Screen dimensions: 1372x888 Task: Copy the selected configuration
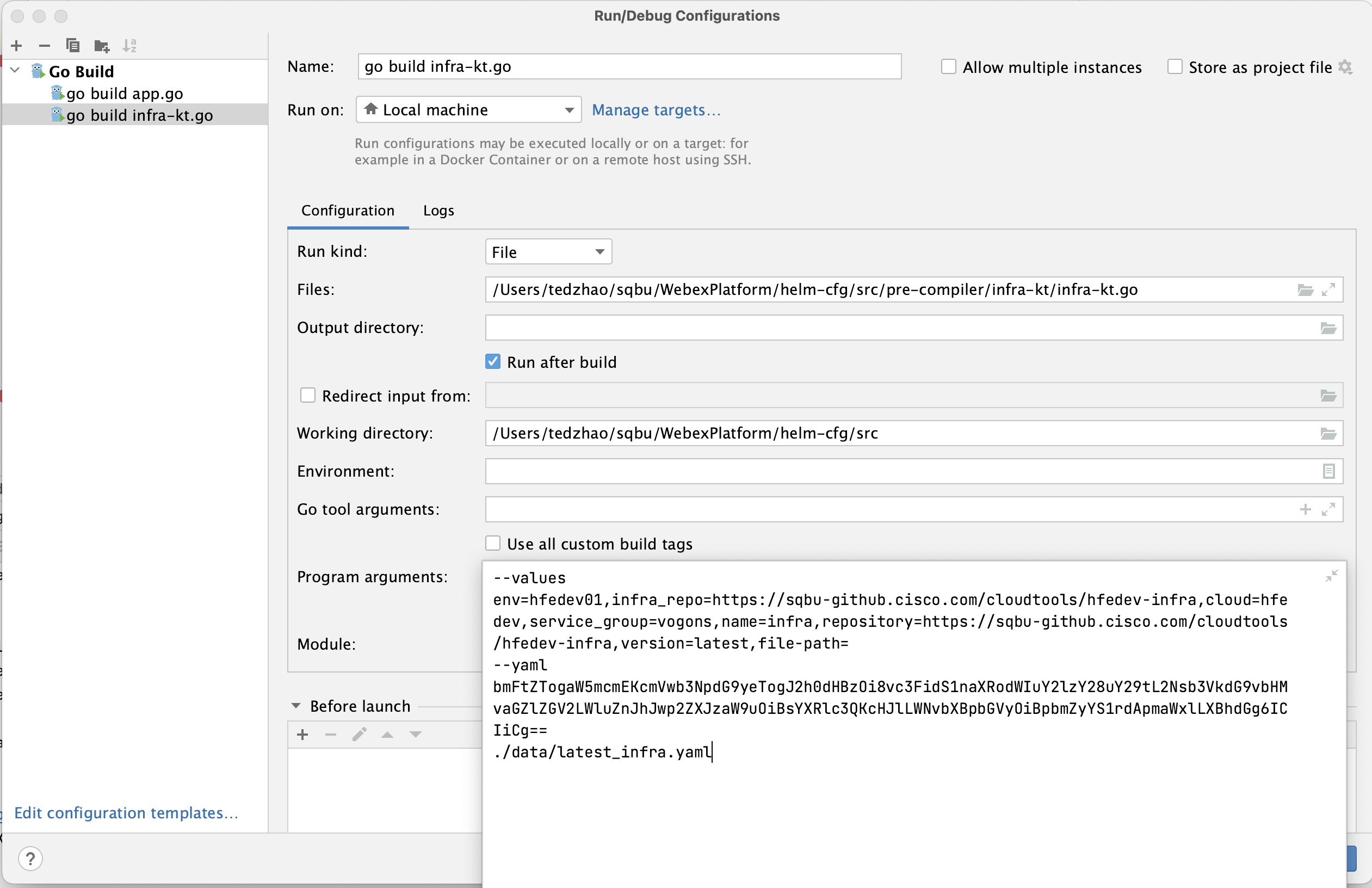click(73, 46)
